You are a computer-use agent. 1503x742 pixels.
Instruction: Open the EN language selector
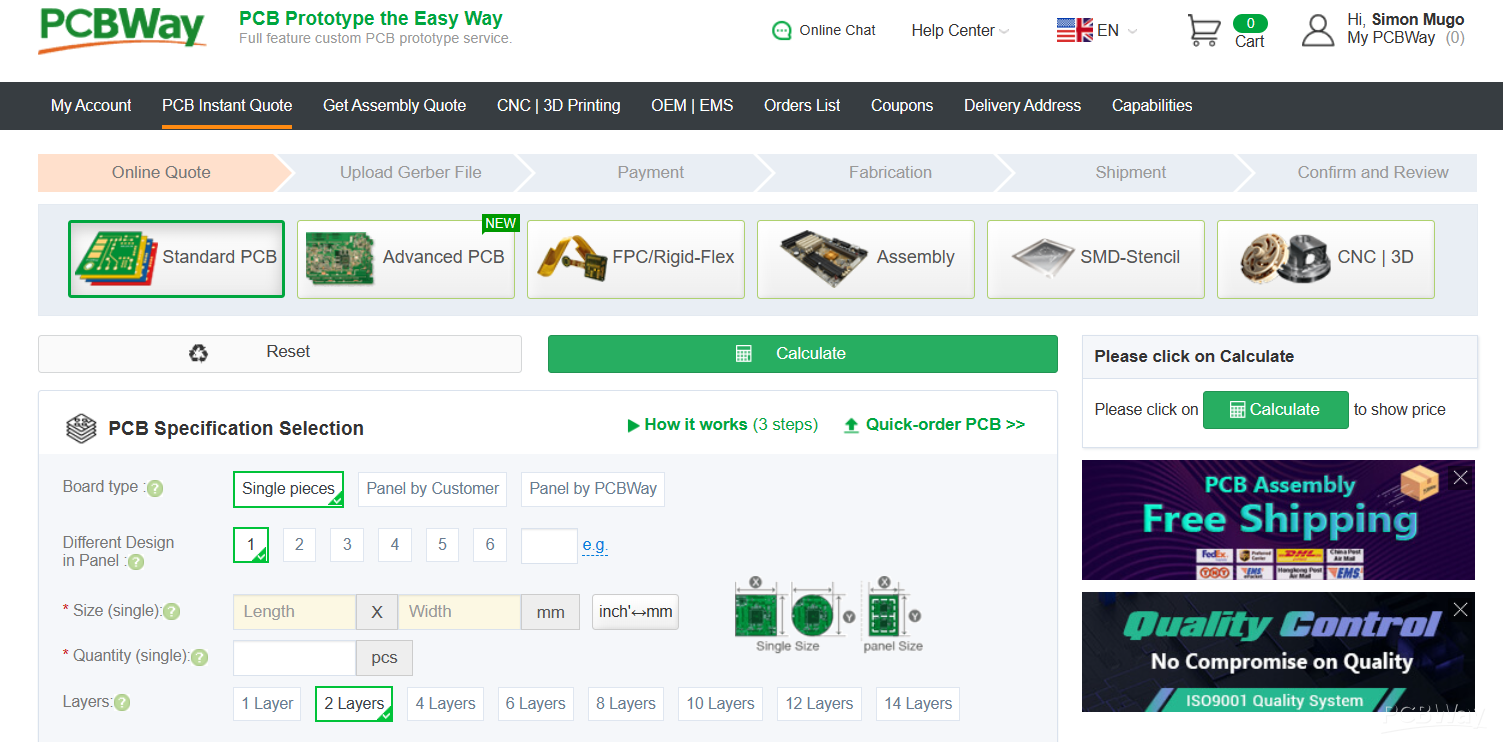click(1097, 31)
